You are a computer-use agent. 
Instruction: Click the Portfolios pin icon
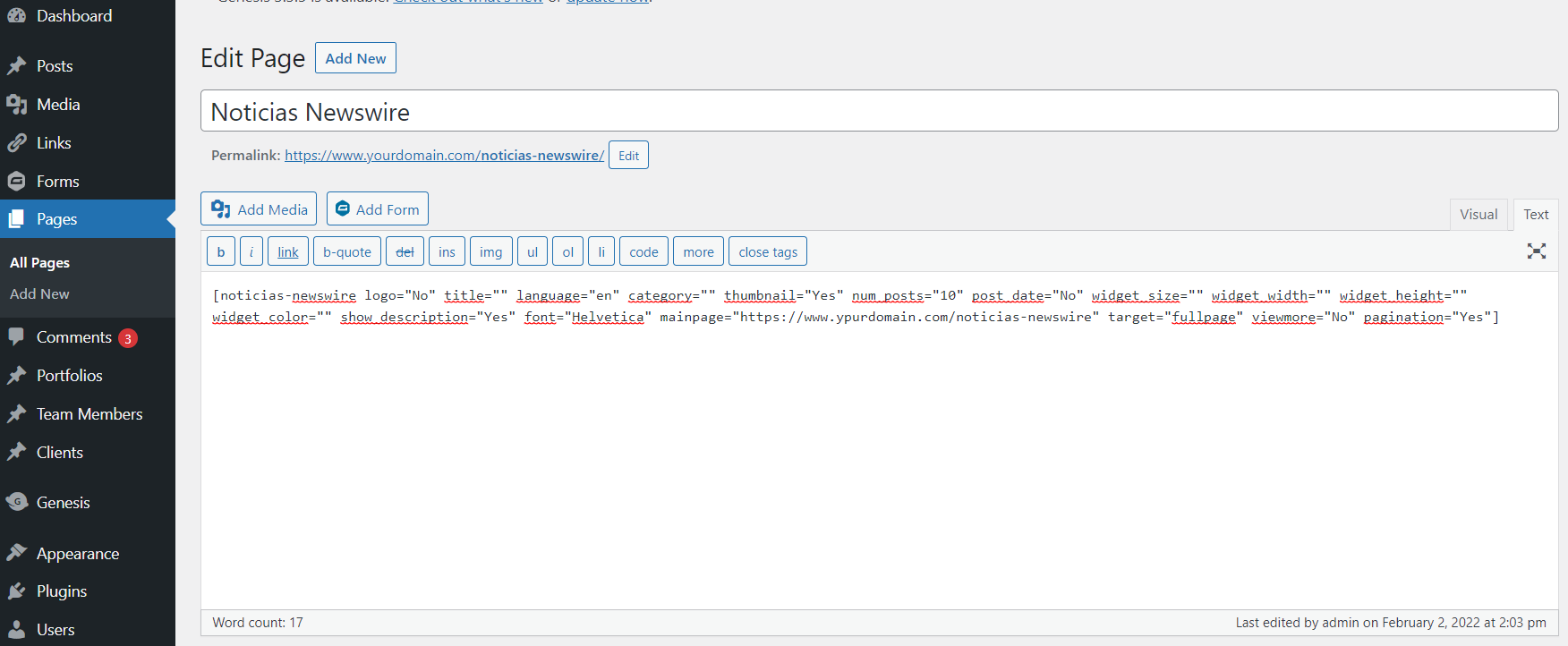tap(16, 376)
